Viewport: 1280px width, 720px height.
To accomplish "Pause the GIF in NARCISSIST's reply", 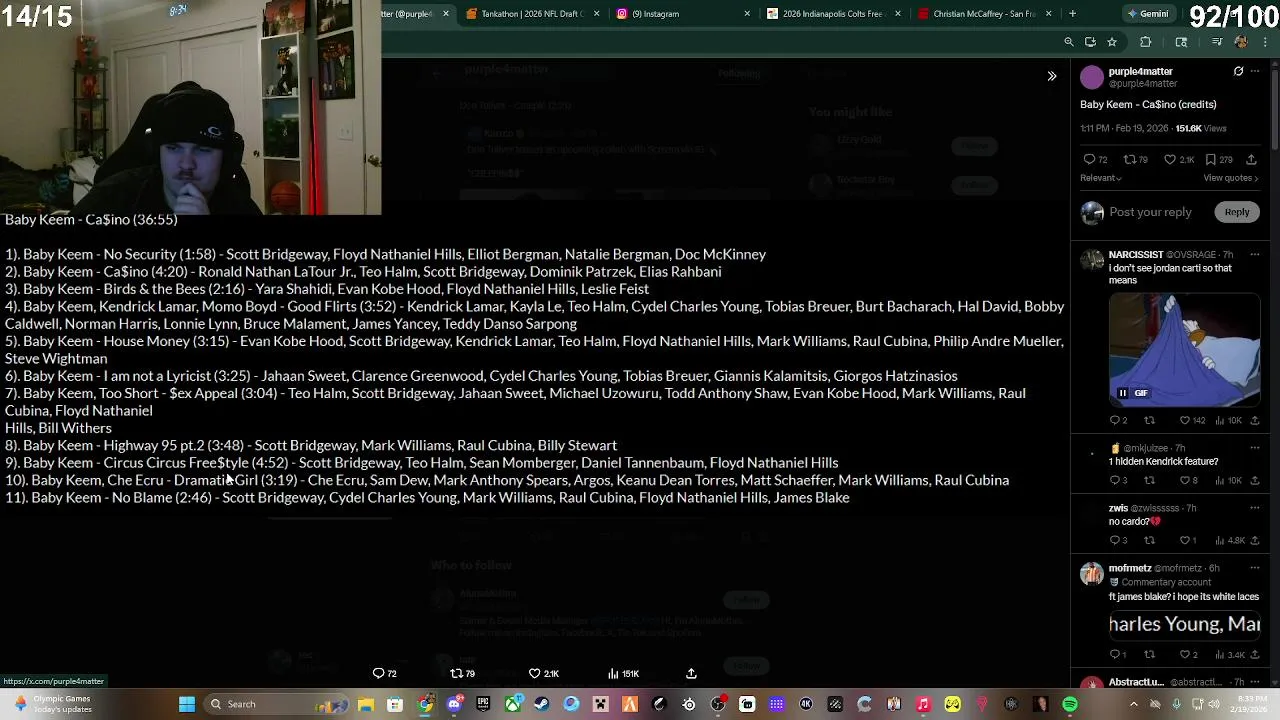I will (1122, 393).
